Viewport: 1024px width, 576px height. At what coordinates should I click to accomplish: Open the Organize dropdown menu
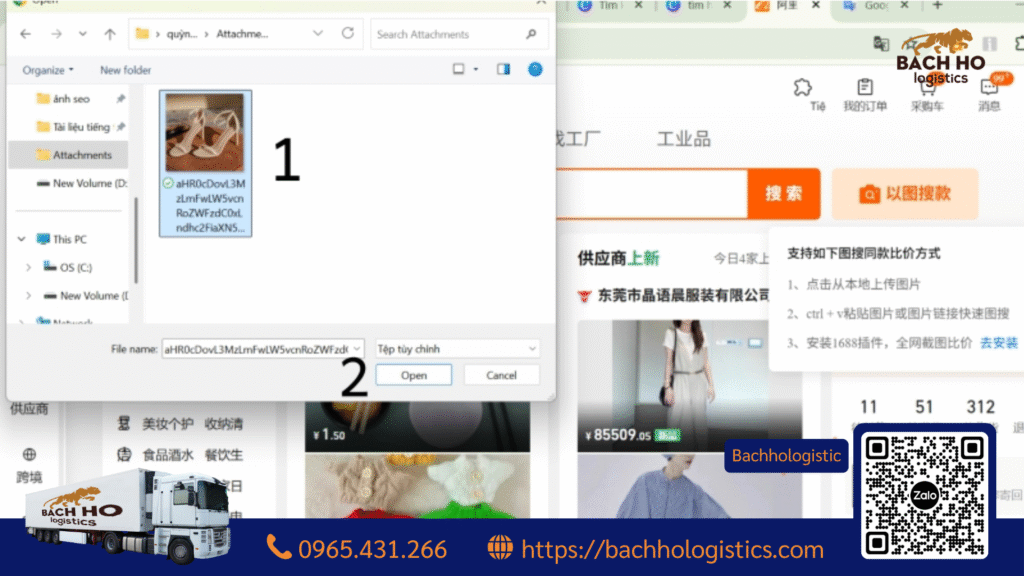(x=48, y=70)
